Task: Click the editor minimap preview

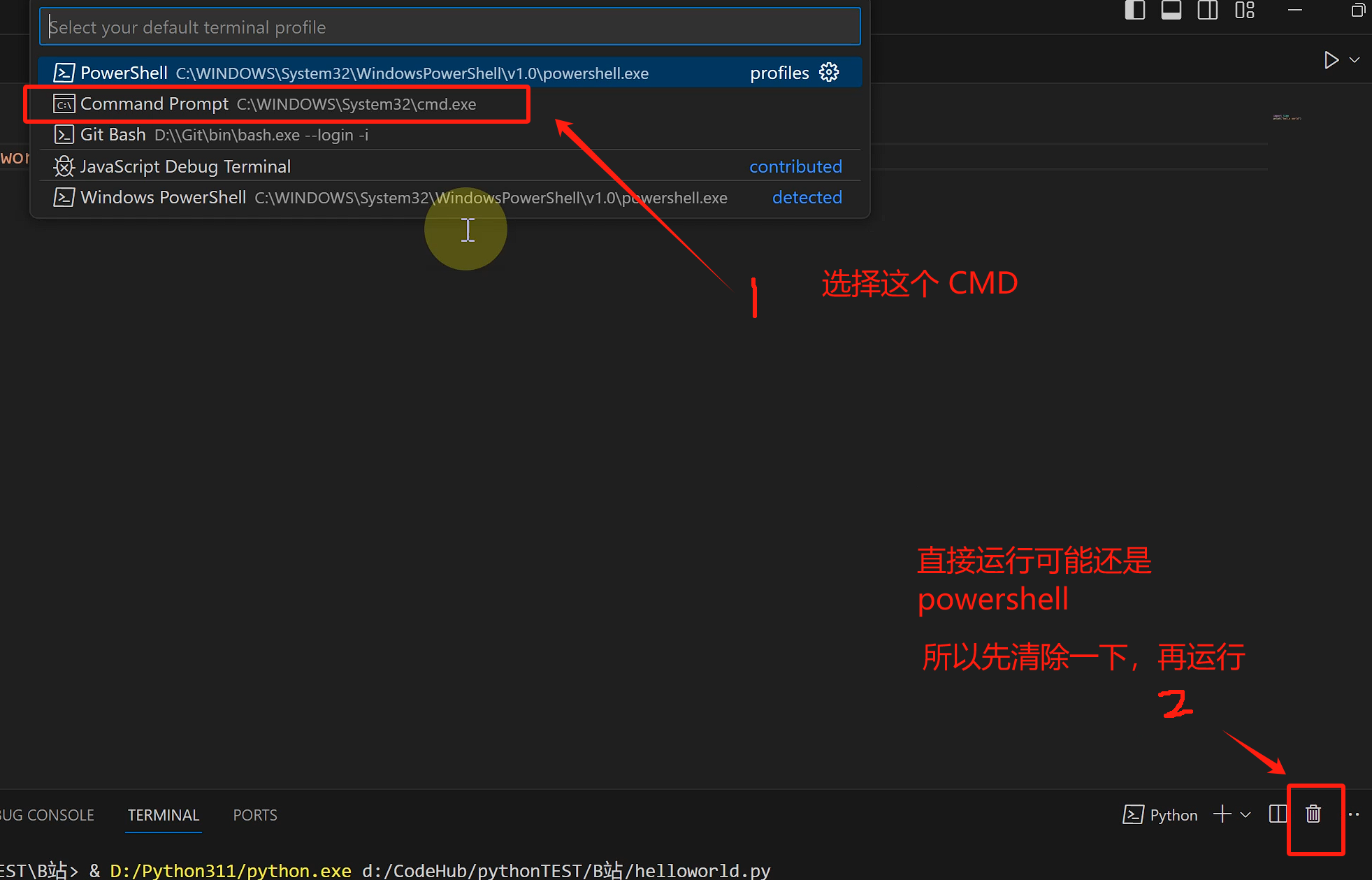Action: click(x=1287, y=117)
